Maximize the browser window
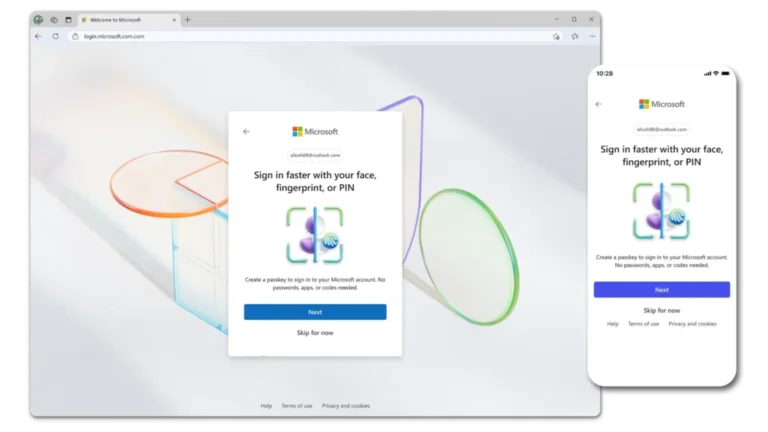The width and height of the screenshot is (768, 432). click(574, 20)
